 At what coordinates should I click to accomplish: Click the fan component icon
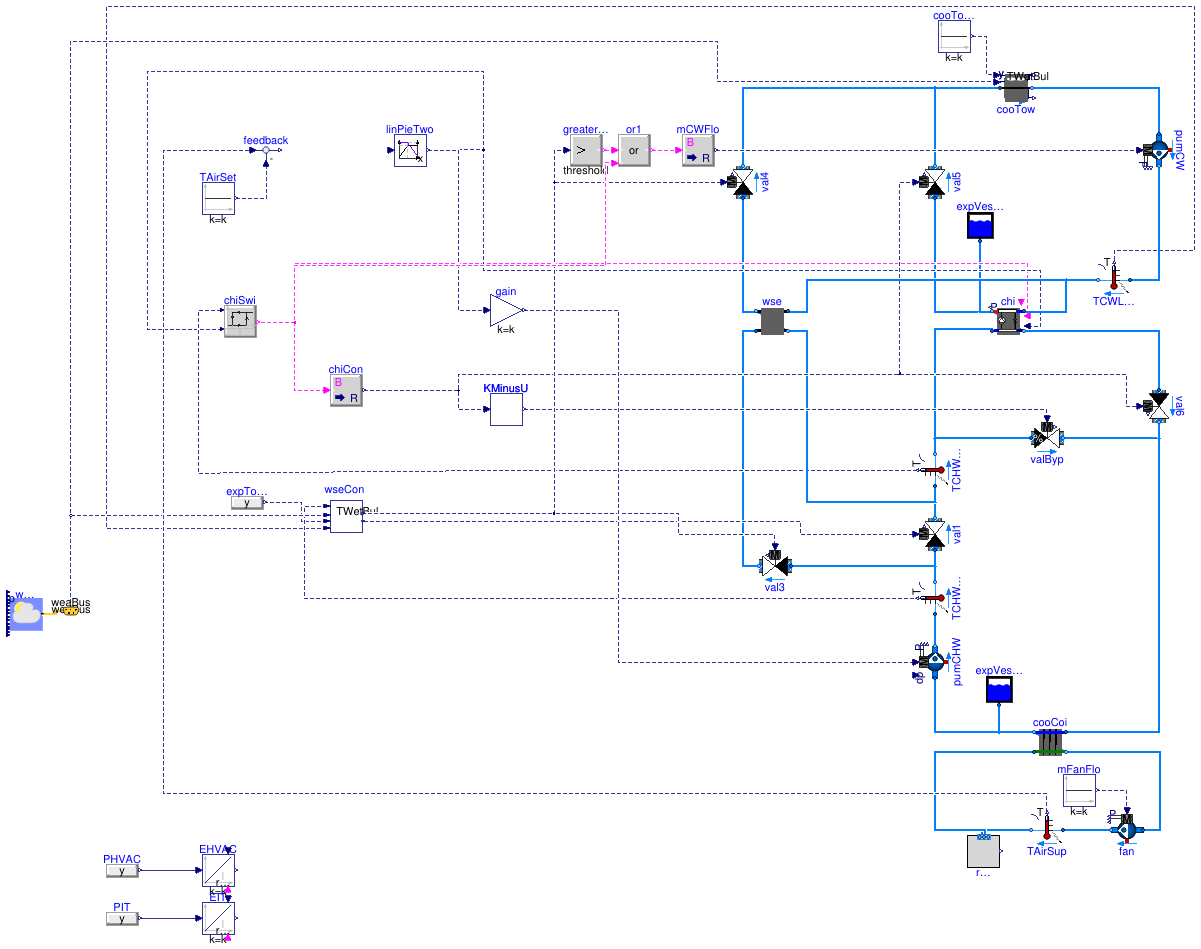[x=1126, y=828]
